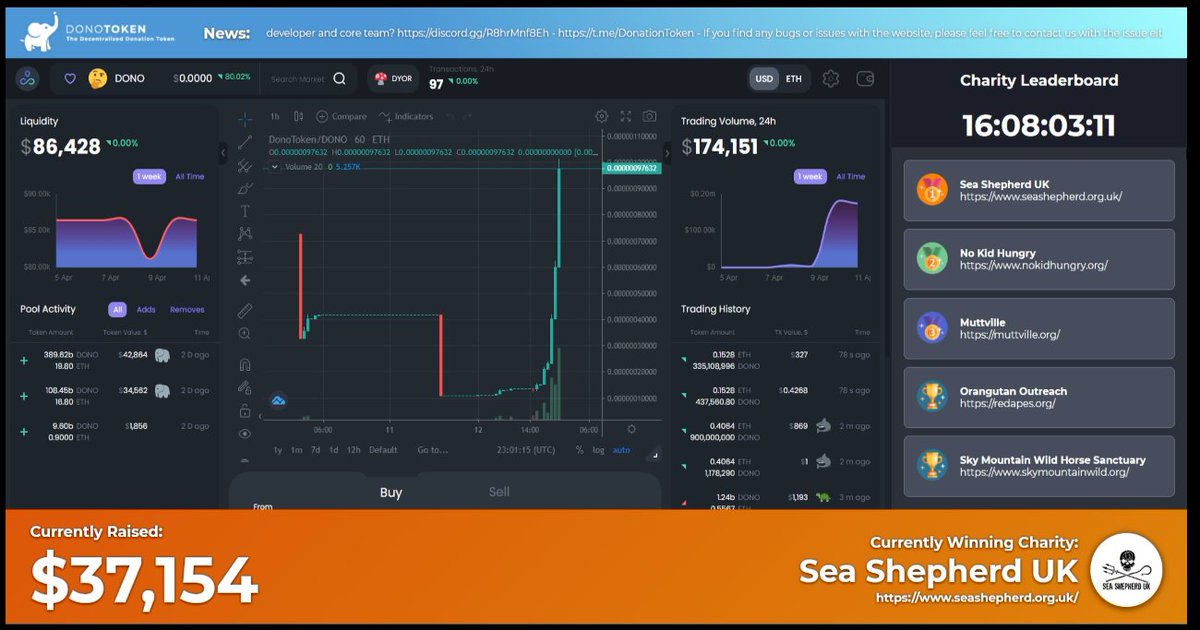Open Muttville charity link
The image size is (1200, 630).
tap(1039, 328)
